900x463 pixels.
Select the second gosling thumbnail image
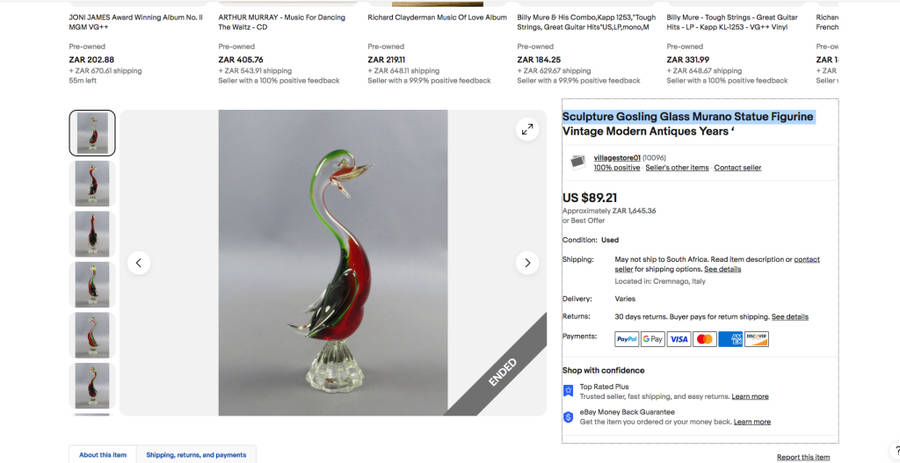[92, 184]
